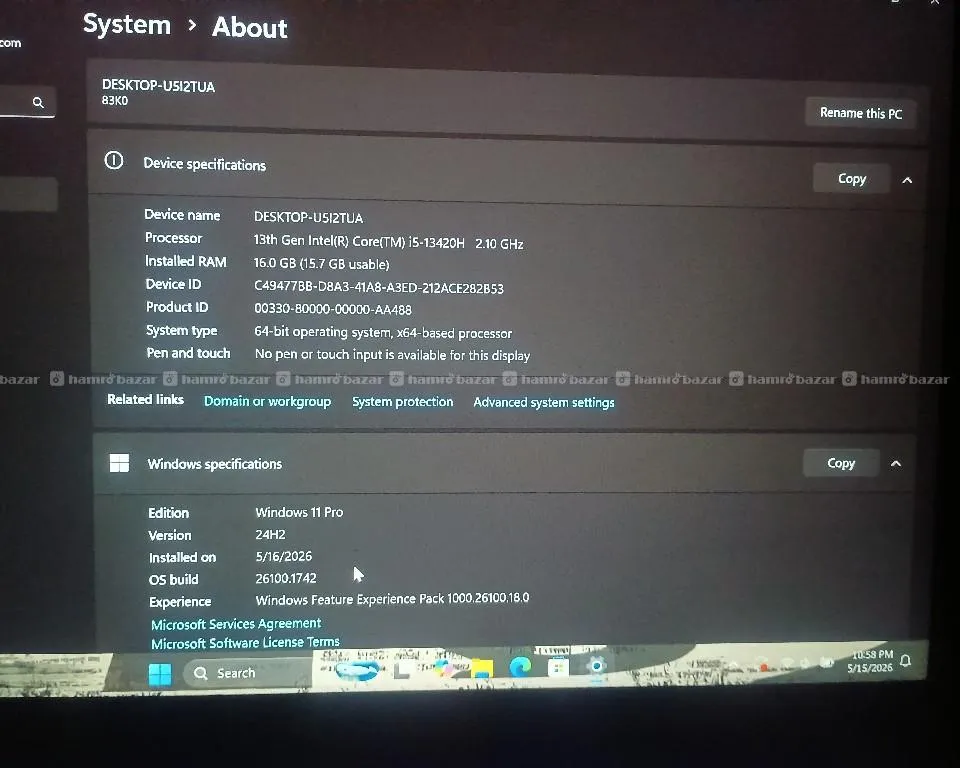Select the Pen and touch value text
This screenshot has height=768, width=960.
coord(392,355)
